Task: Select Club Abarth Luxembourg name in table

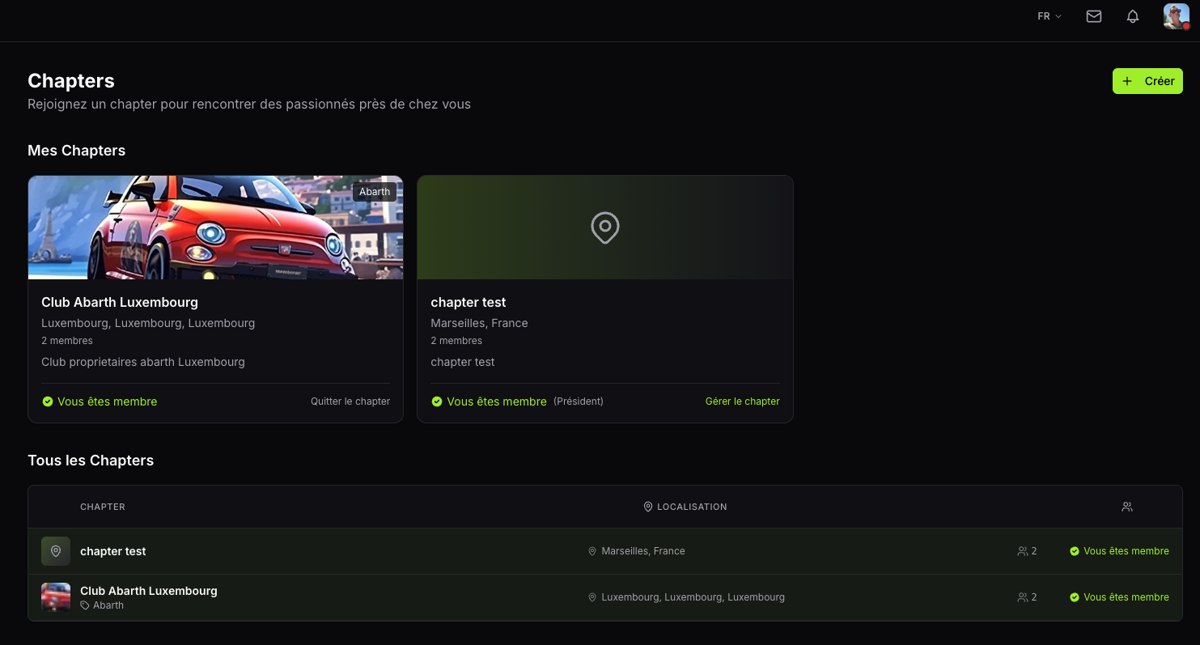Action: [x=148, y=591]
